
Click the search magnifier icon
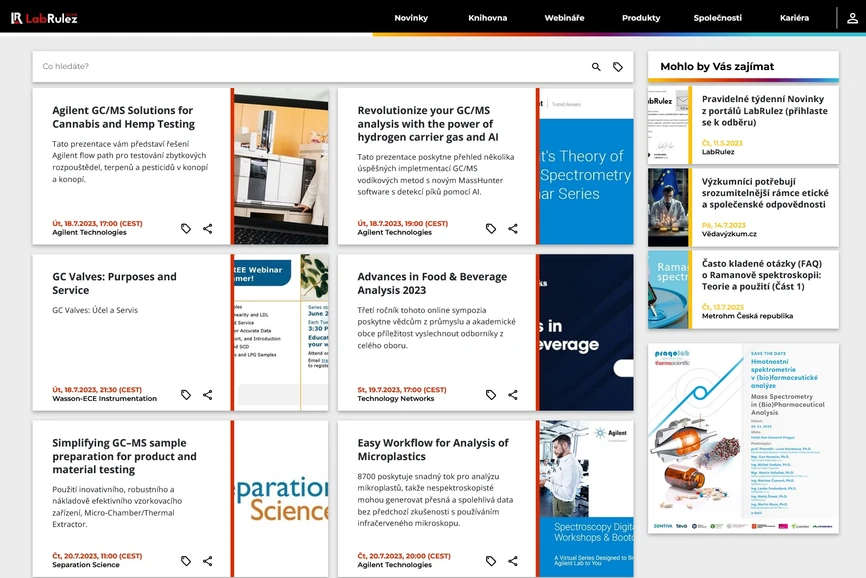click(x=596, y=67)
